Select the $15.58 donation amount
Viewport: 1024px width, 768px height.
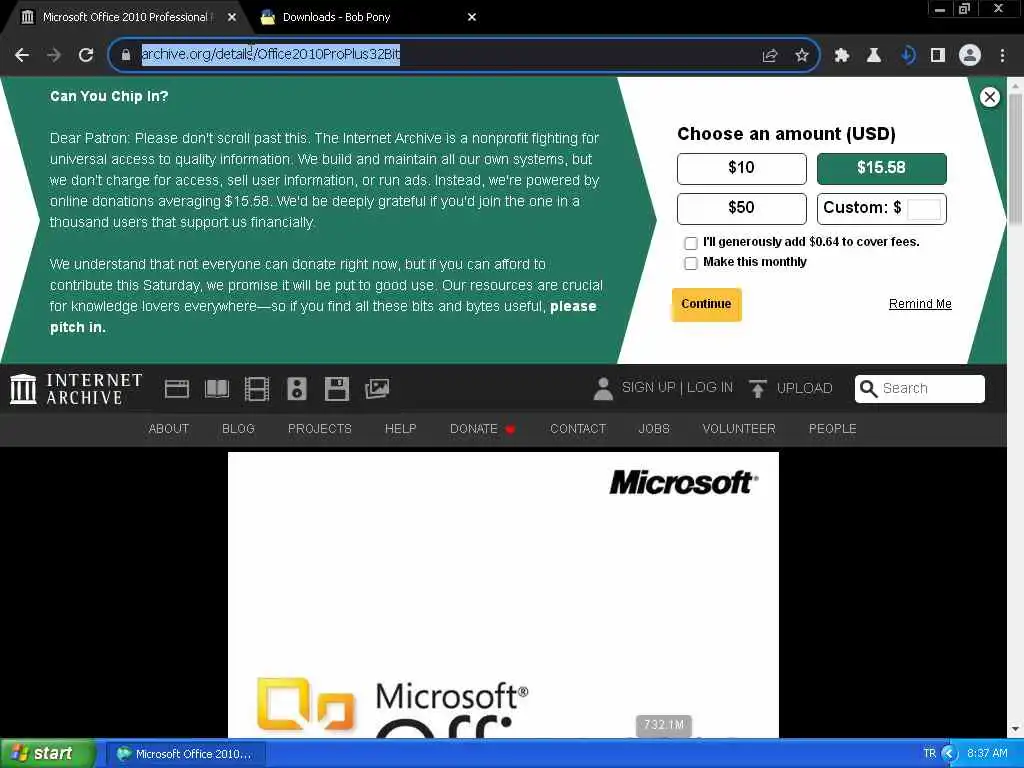881,168
